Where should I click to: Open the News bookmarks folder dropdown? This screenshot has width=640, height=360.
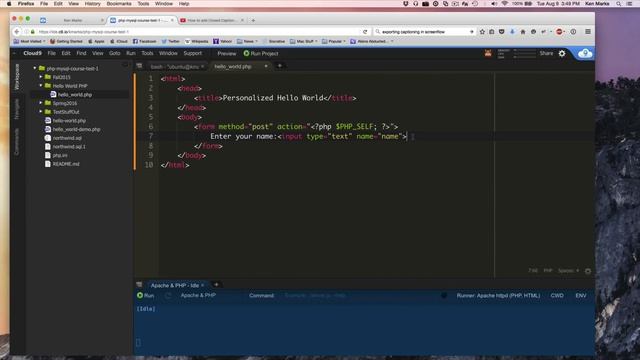pyautogui.click(x=247, y=41)
